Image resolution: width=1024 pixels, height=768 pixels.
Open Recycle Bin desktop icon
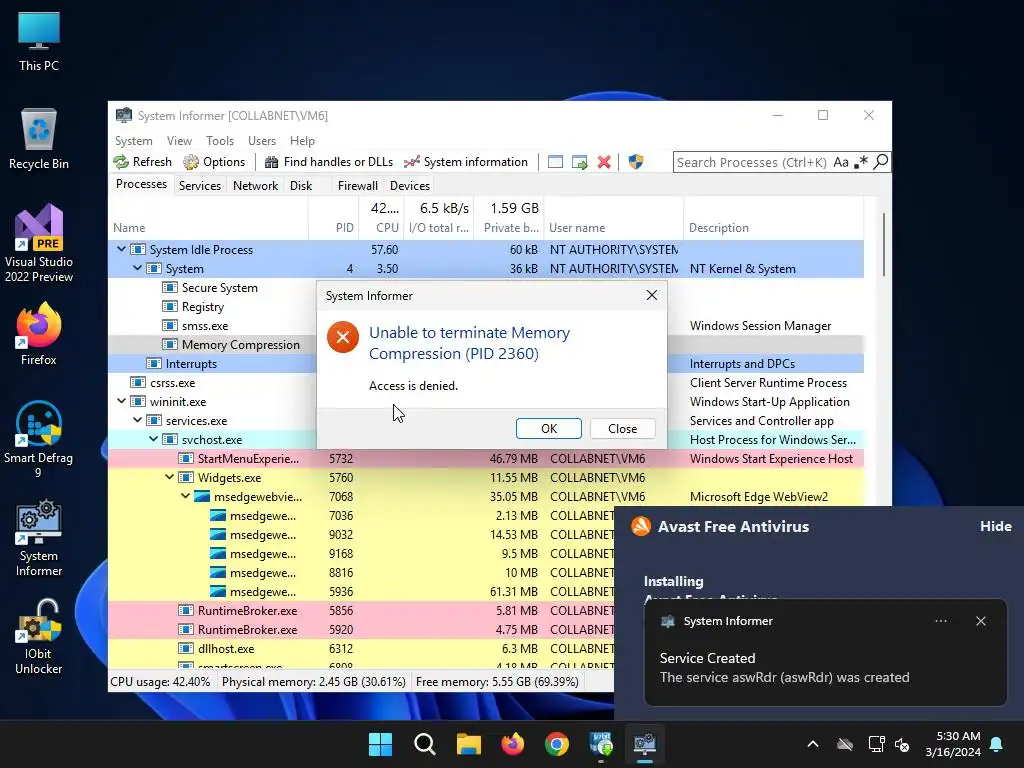tap(39, 139)
